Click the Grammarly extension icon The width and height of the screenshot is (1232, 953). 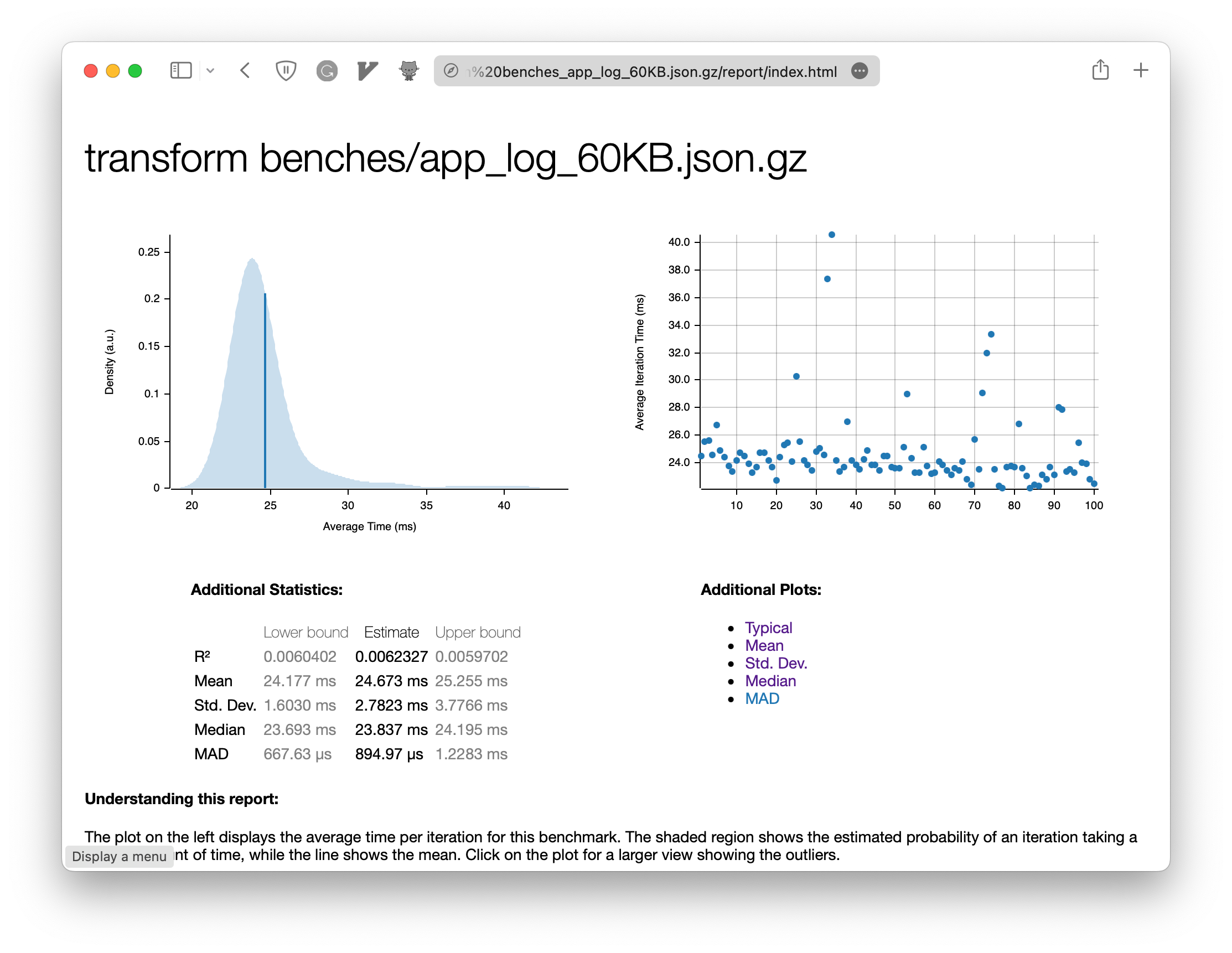(327, 70)
